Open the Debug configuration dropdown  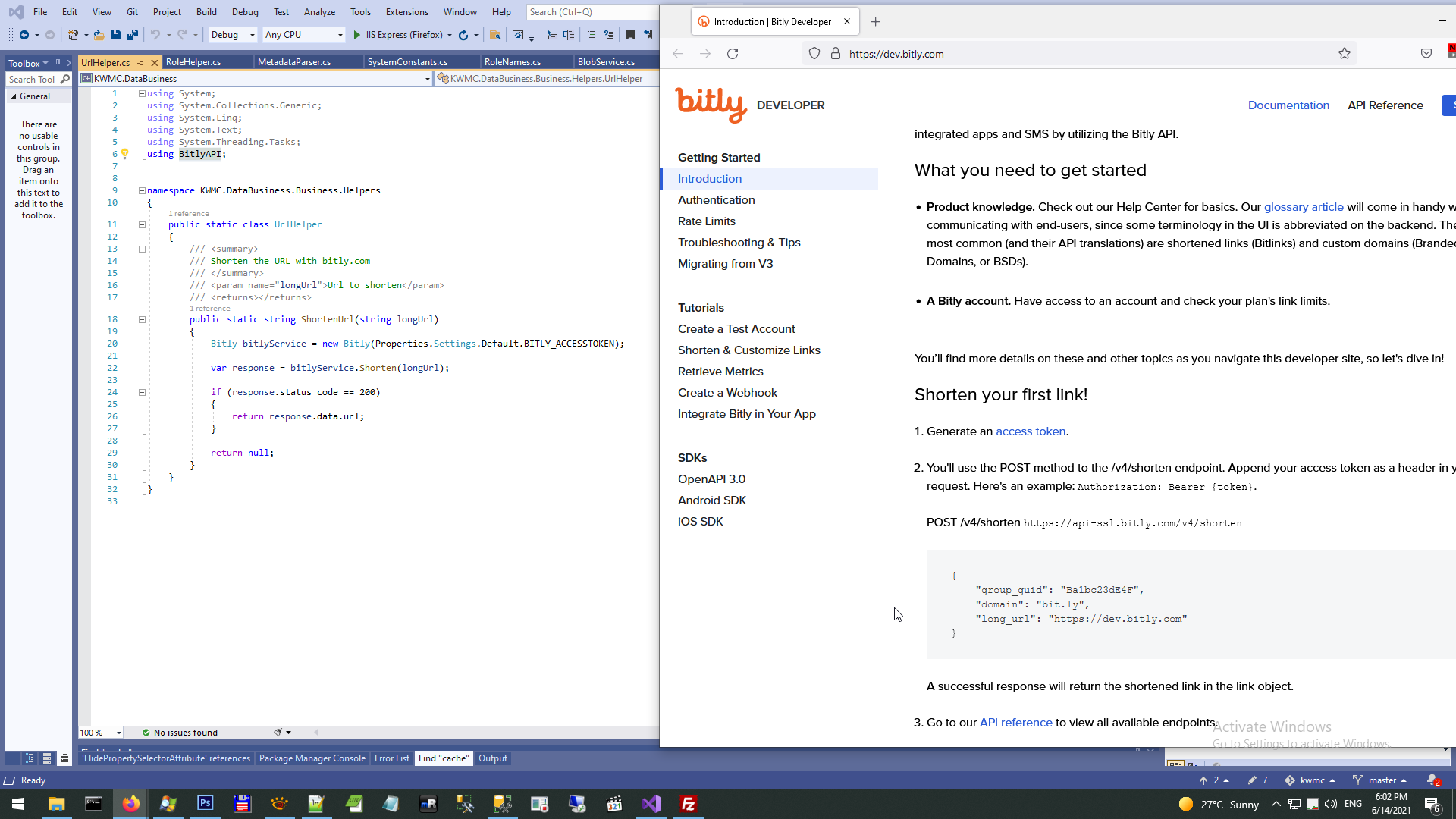click(252, 35)
